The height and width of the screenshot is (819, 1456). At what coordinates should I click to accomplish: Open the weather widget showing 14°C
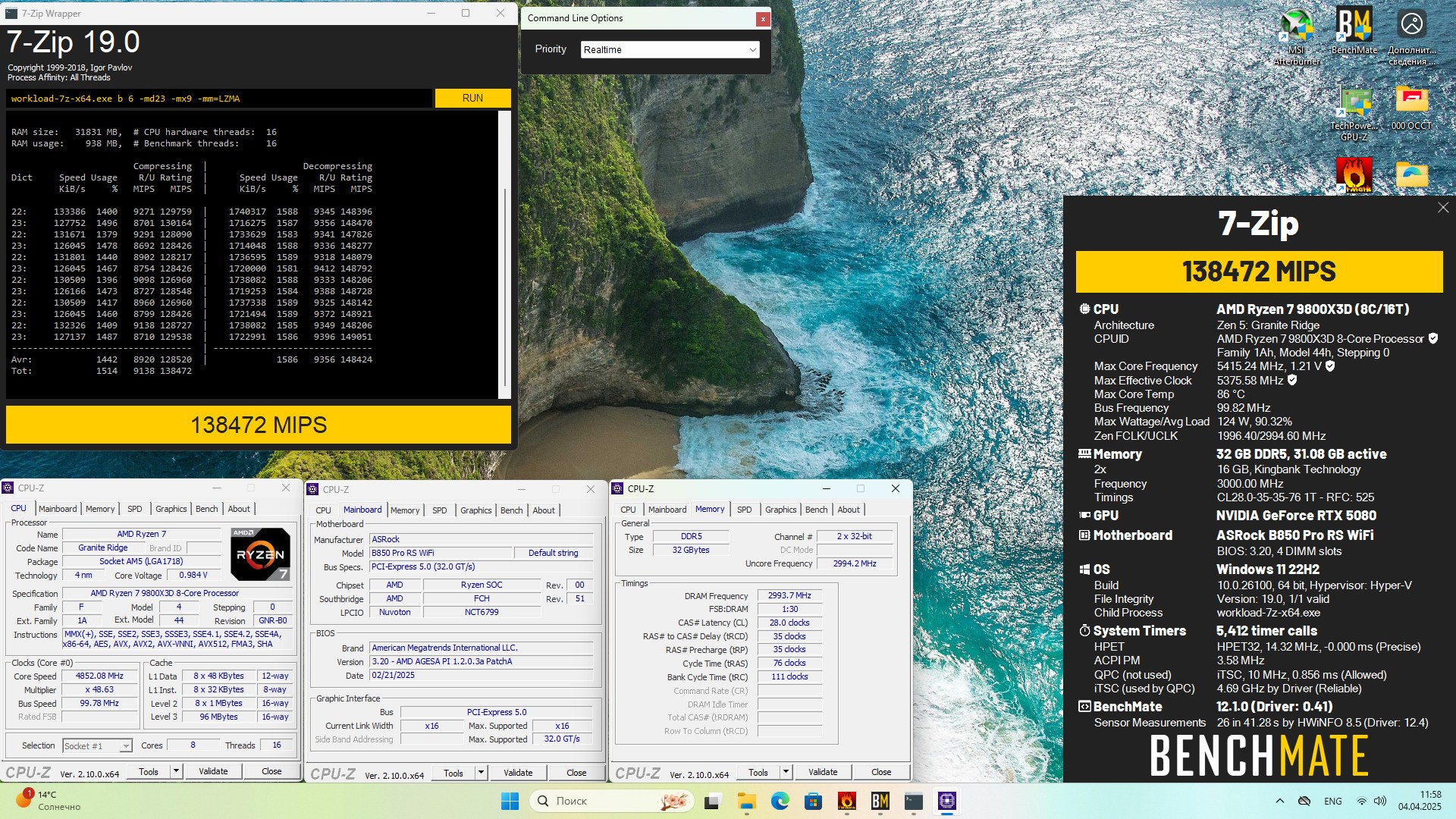click(x=47, y=801)
